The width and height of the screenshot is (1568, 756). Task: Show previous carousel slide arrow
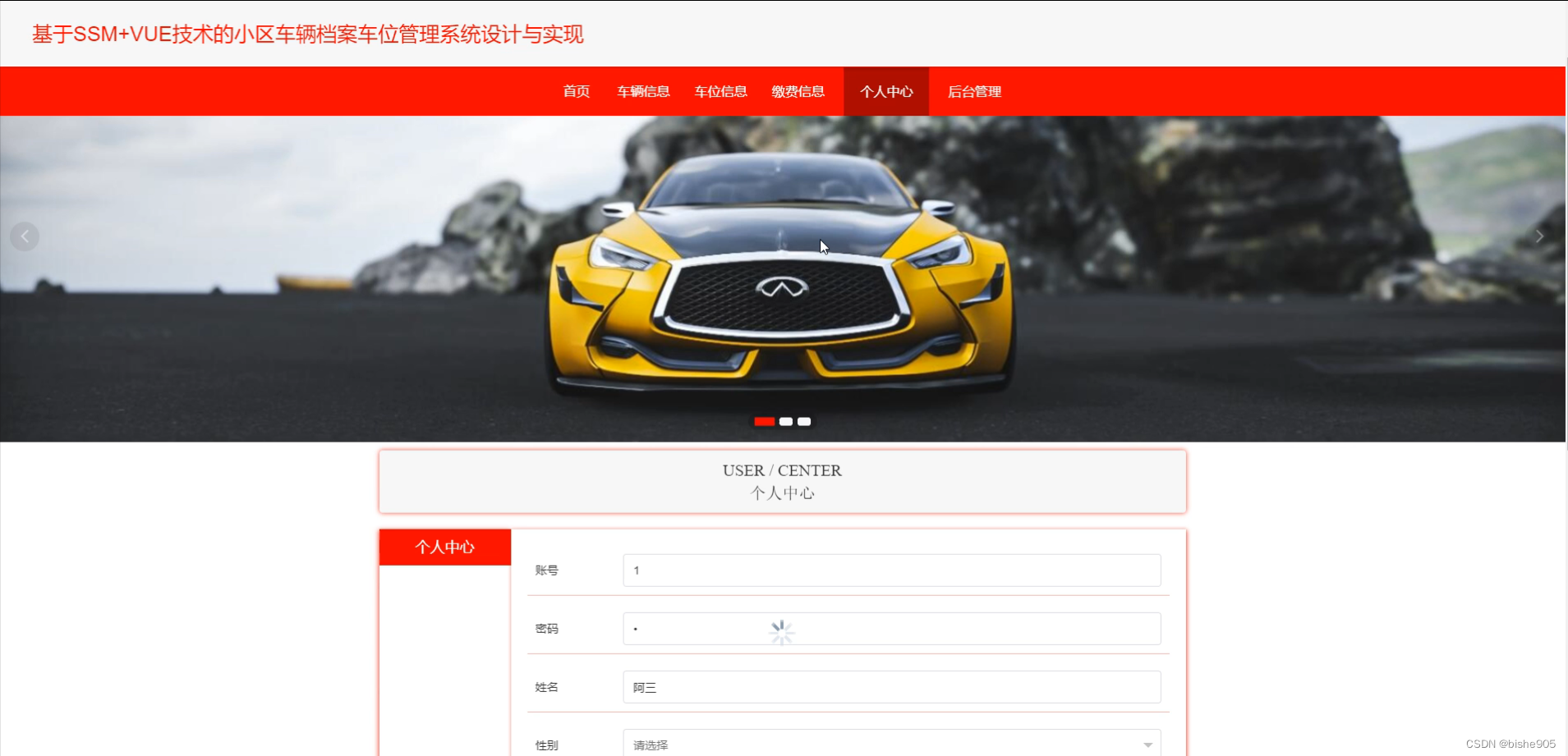(x=25, y=236)
